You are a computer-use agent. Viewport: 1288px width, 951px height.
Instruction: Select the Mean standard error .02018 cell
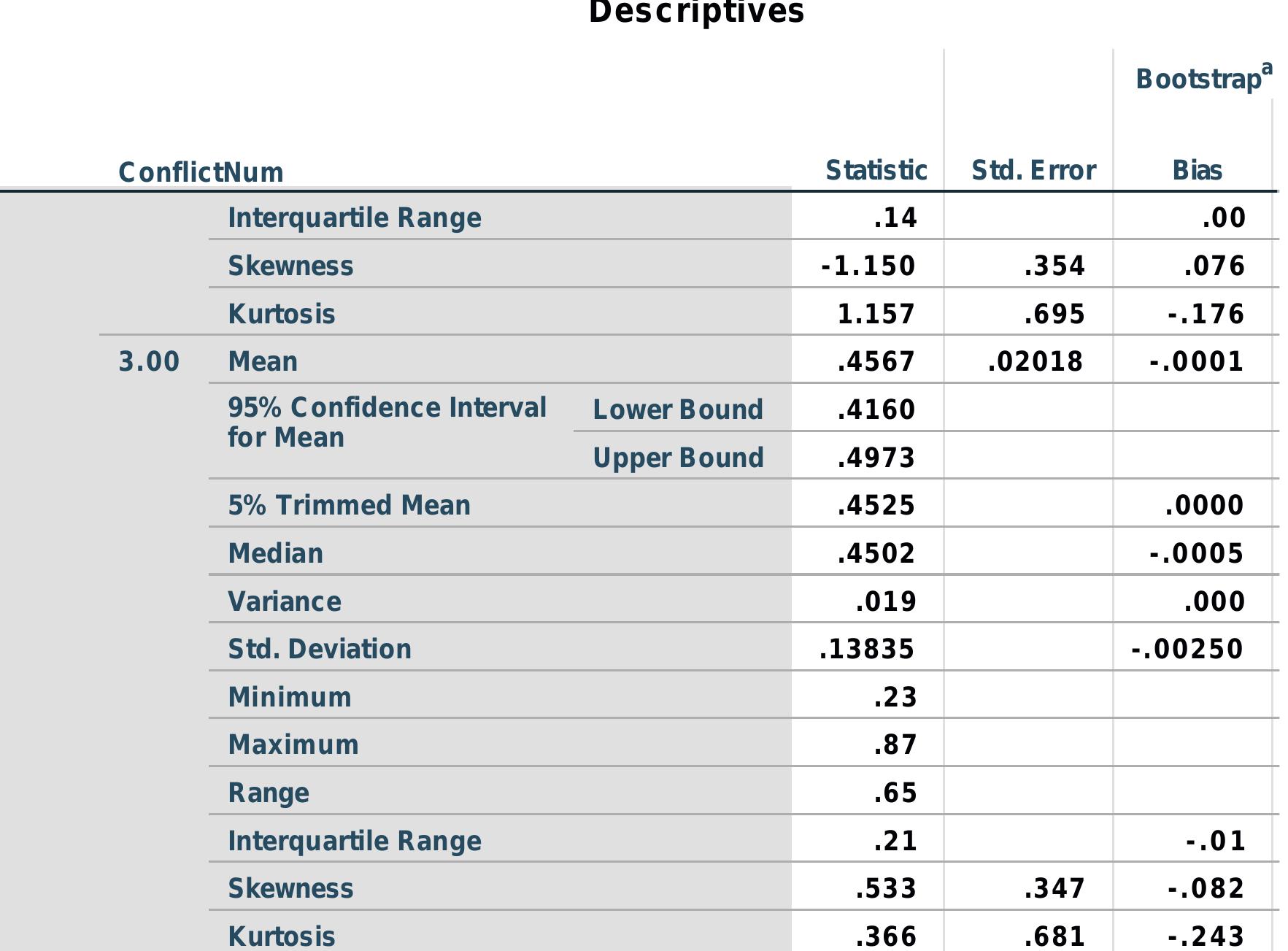pos(1035,361)
